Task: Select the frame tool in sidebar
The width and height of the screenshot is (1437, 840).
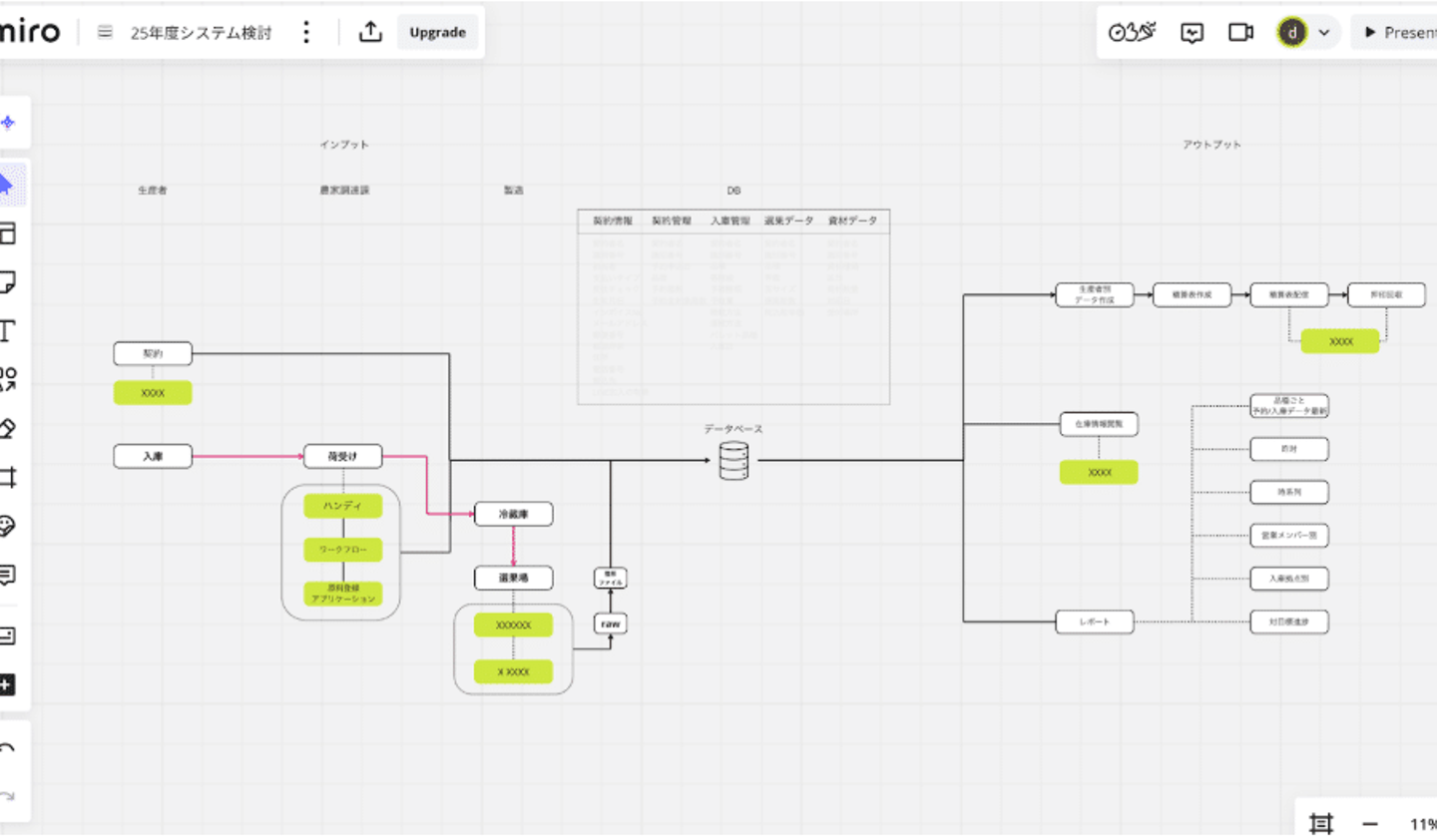Action: coord(8,477)
